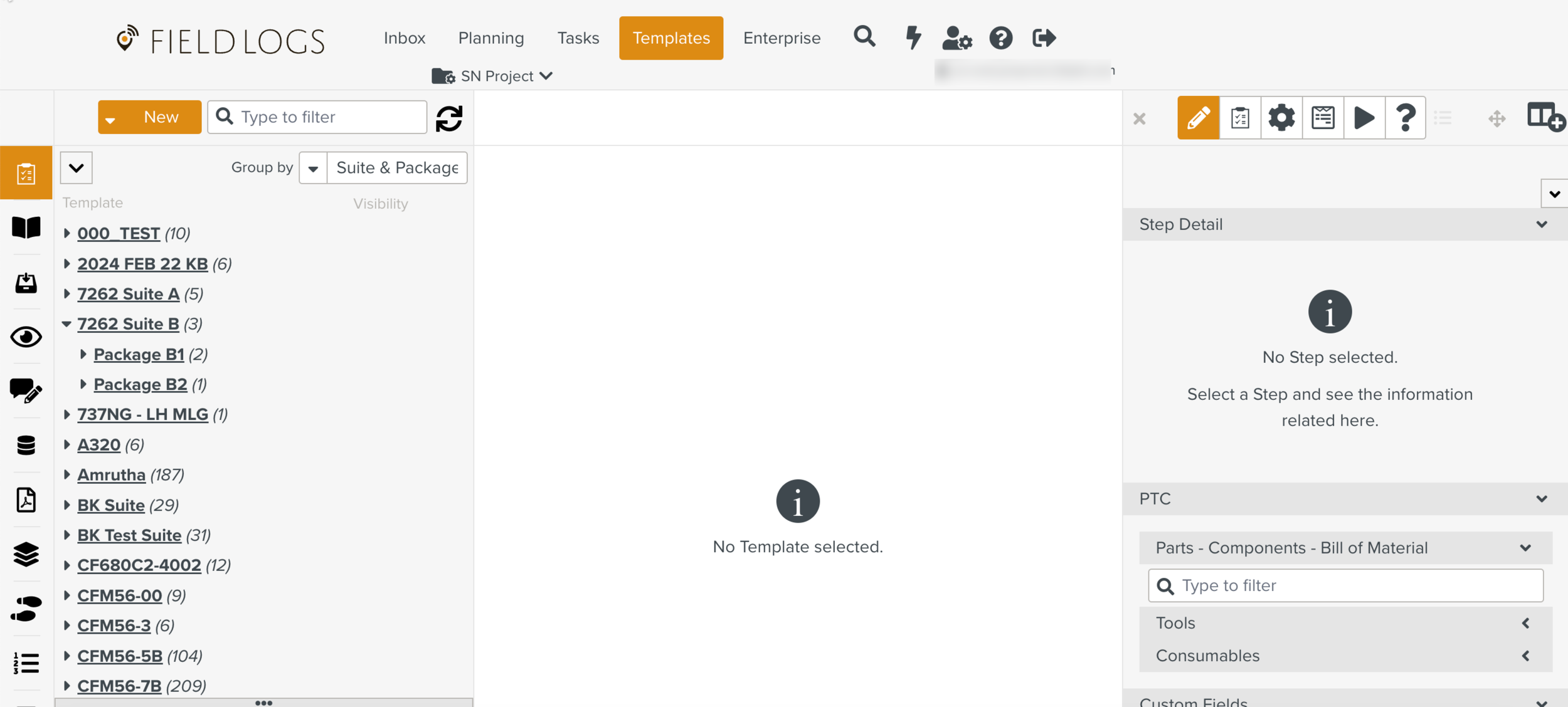Viewport: 1568px width, 707px height.
Task: Open the lightning bolt quick actions icon
Action: pyautogui.click(x=913, y=38)
